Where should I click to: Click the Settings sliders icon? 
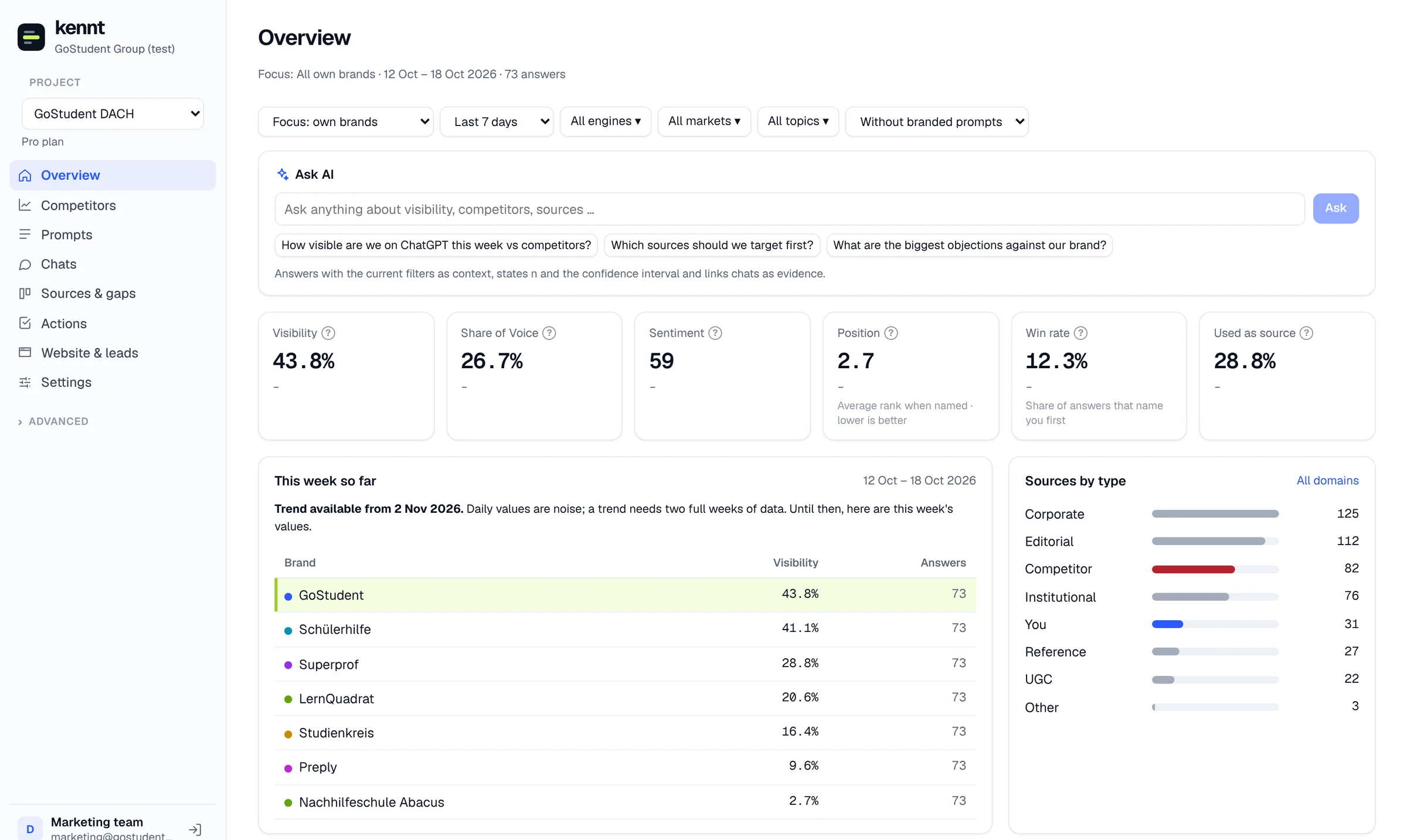pos(25,382)
